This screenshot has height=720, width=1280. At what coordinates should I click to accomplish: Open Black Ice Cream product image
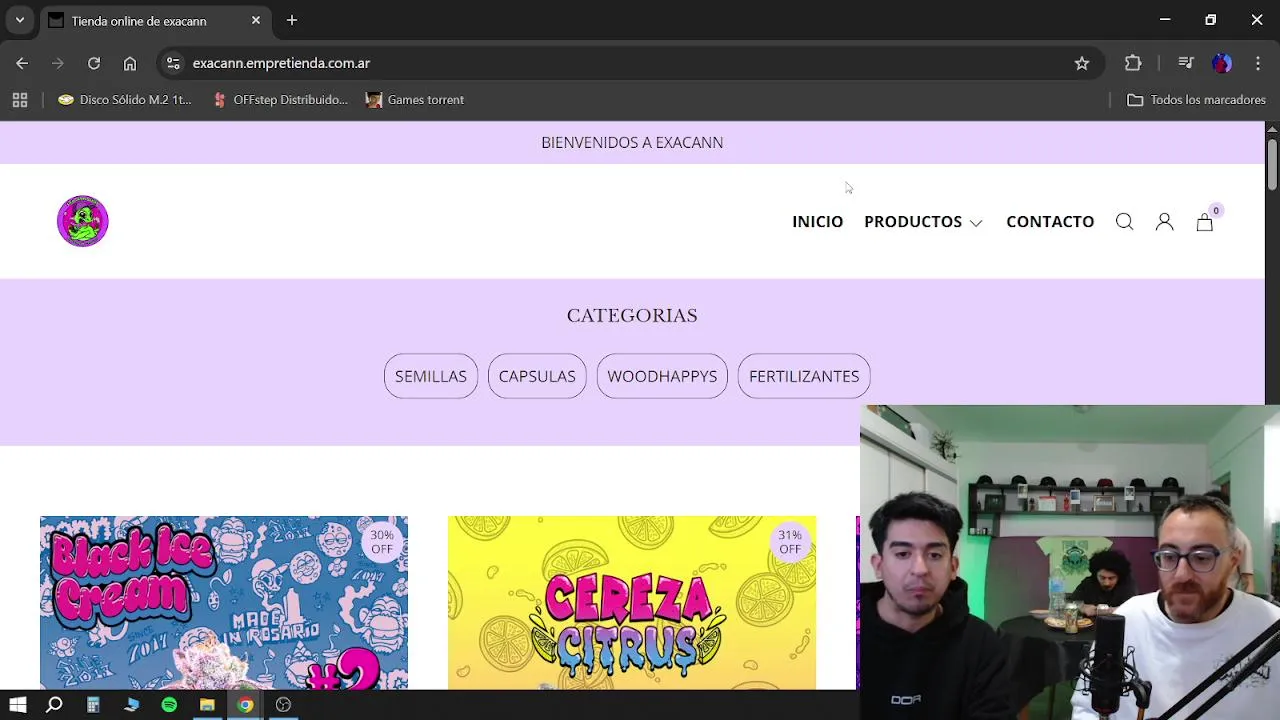click(x=224, y=603)
